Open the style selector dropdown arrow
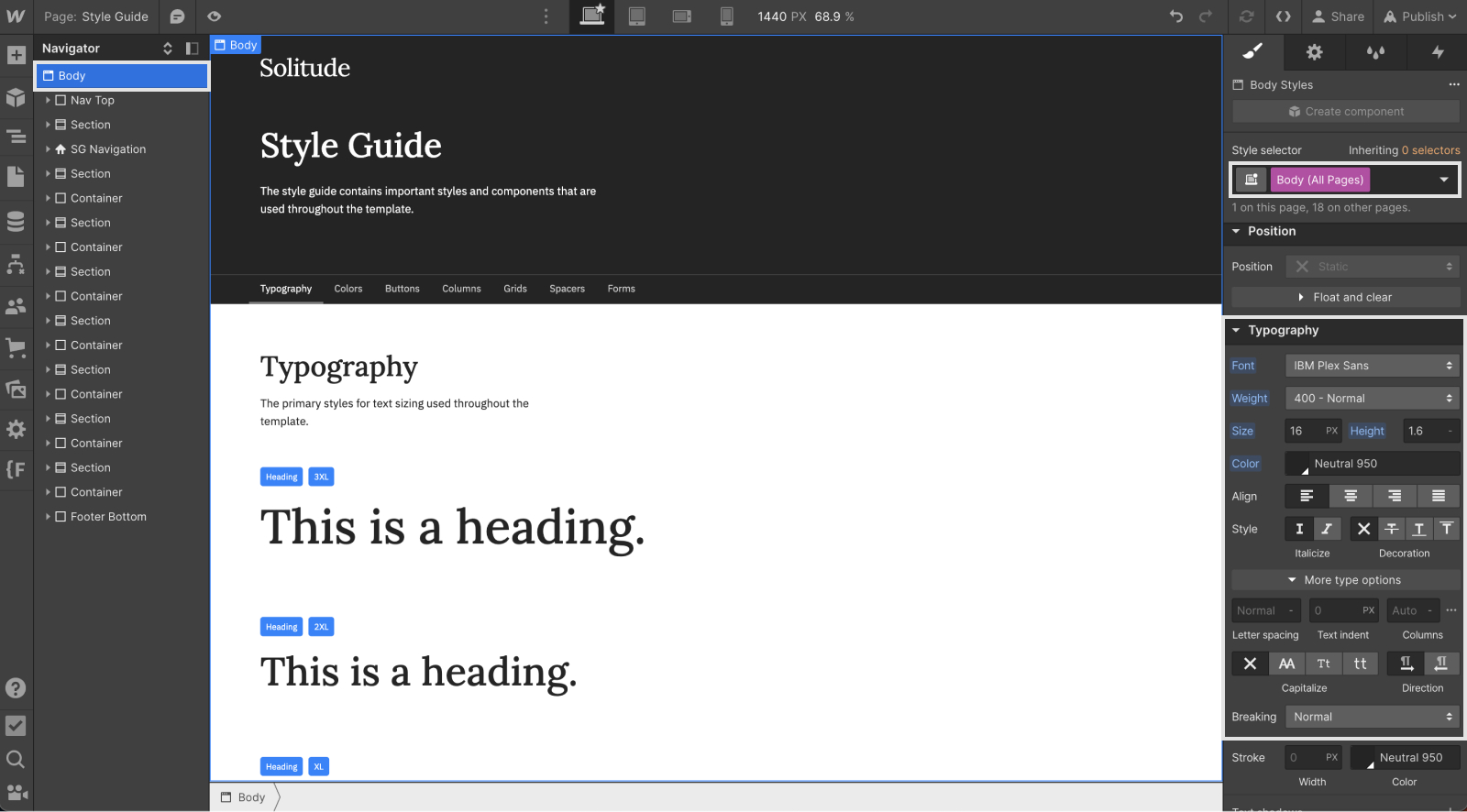 click(x=1444, y=180)
